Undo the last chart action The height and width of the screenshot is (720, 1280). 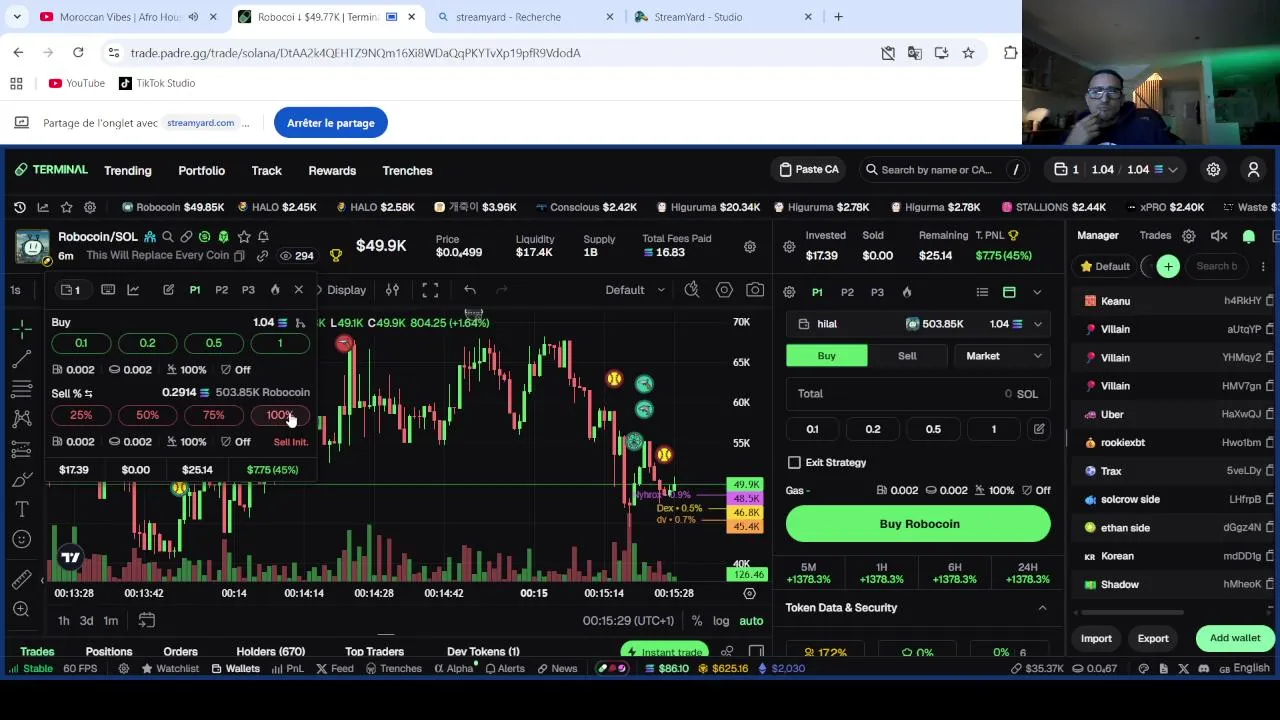pyautogui.click(x=470, y=290)
